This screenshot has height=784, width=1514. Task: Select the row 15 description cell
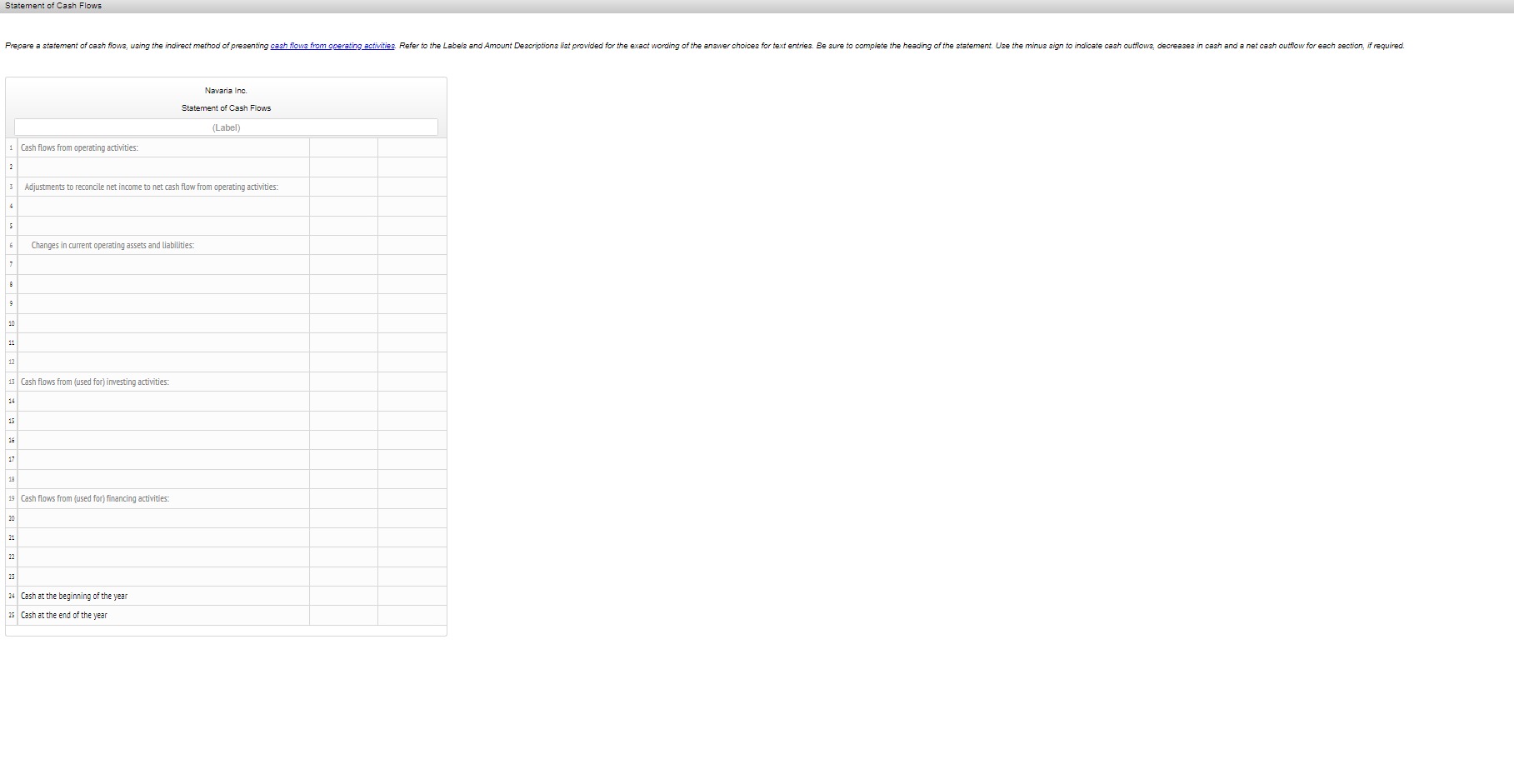163,421
